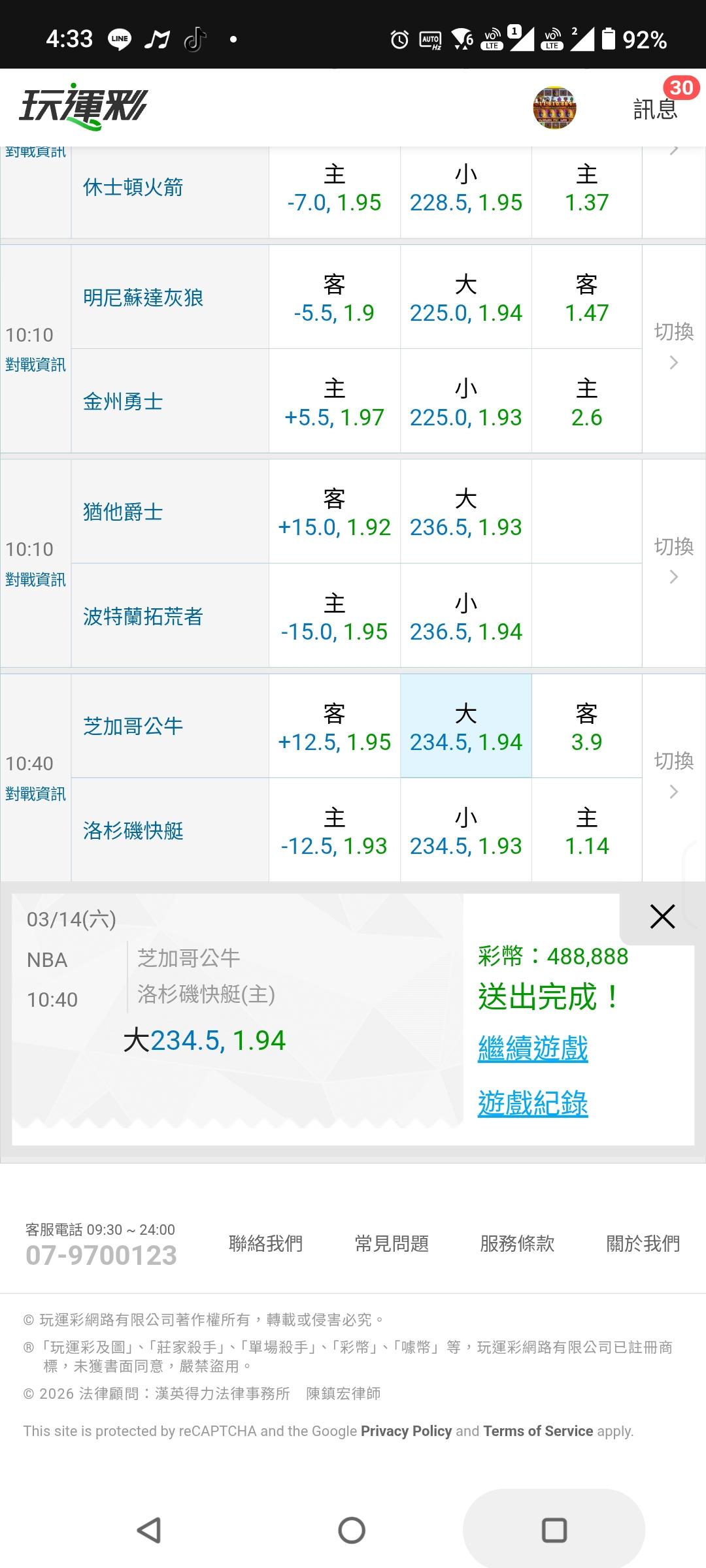
Task: Expand 切換 for Jazz vs Trail Blazers game
Action: 673,561
